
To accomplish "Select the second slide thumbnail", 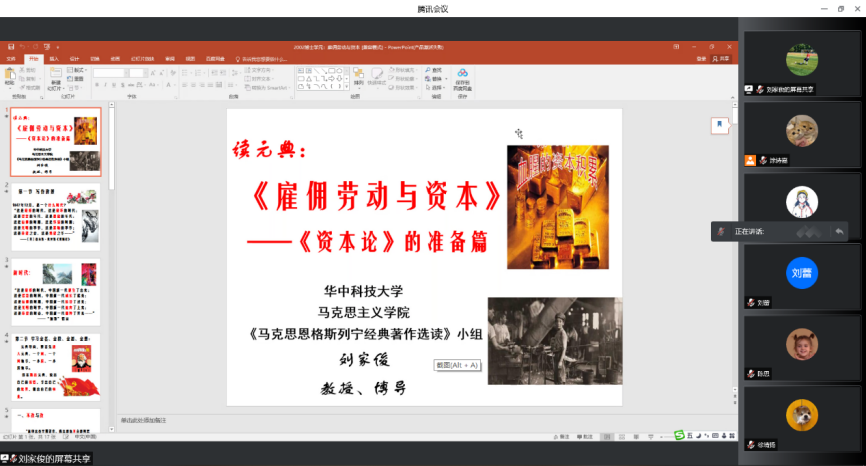I will pyautogui.click(x=57, y=217).
